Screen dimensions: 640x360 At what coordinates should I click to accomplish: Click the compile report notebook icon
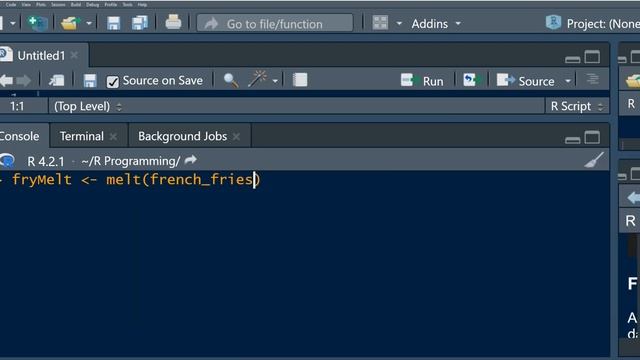(300, 80)
